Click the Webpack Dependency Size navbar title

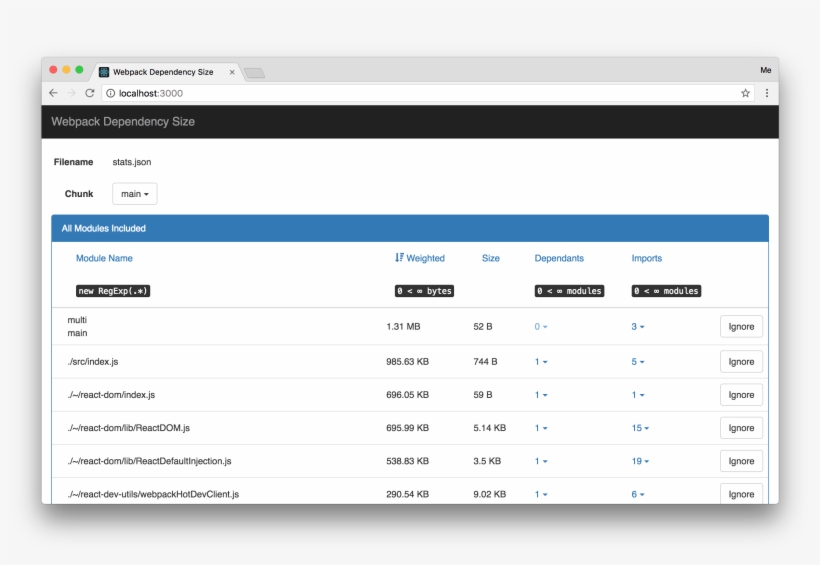pos(123,122)
